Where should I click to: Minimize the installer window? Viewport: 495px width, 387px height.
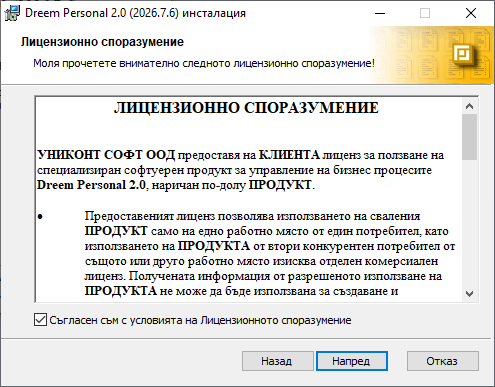coord(380,13)
